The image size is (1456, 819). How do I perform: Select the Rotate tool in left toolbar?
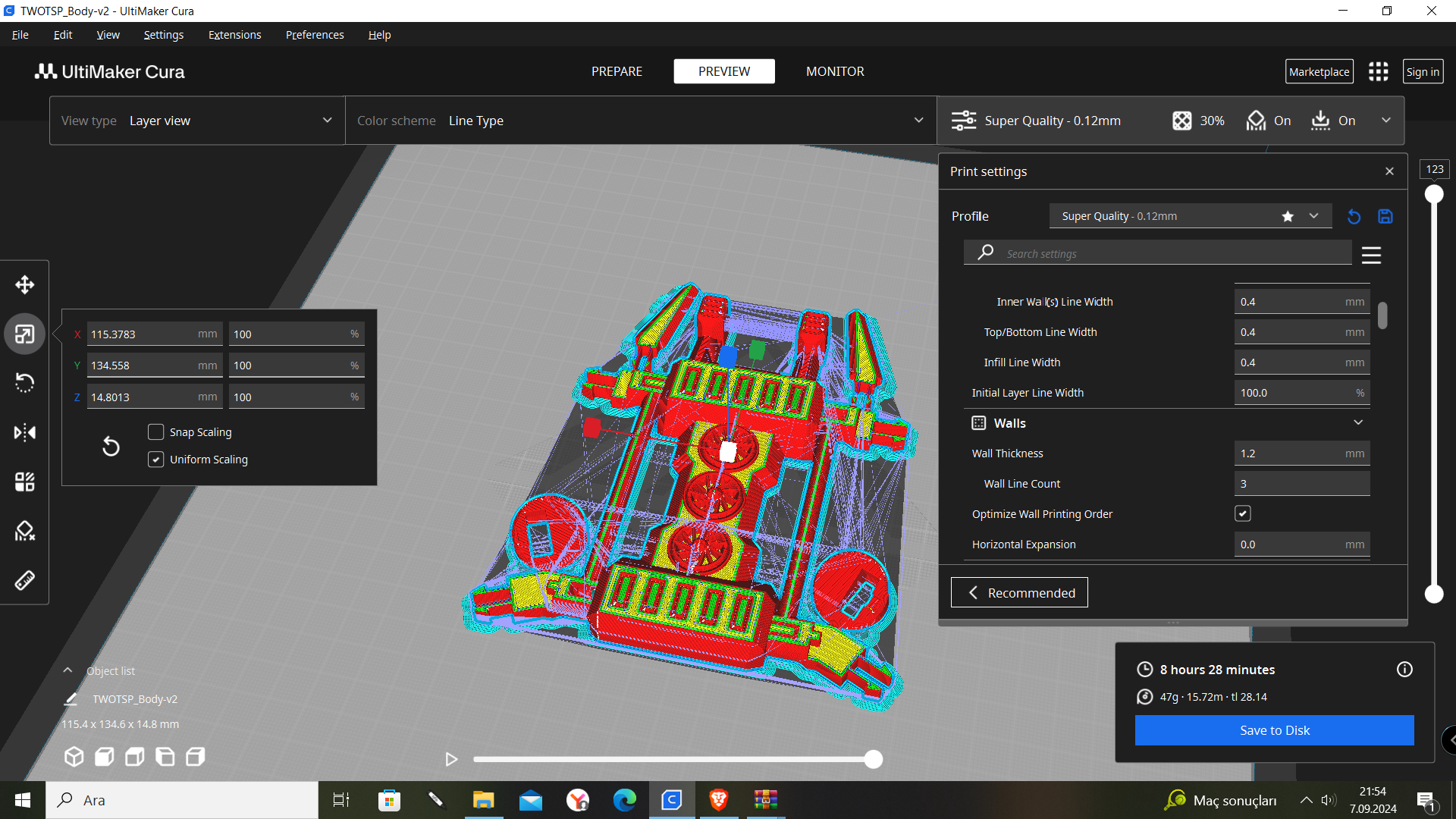coord(25,383)
